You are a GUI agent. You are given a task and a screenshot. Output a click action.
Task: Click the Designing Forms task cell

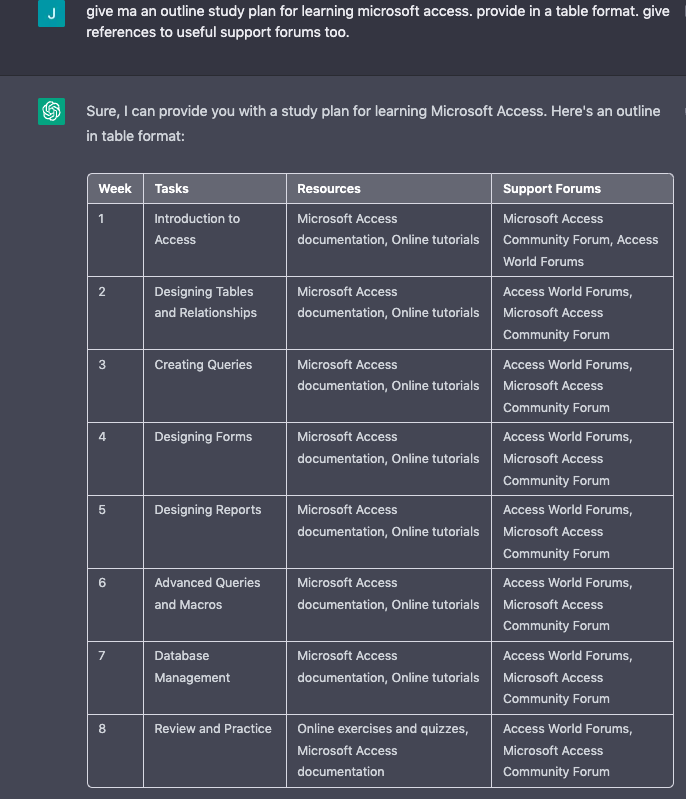pos(203,437)
